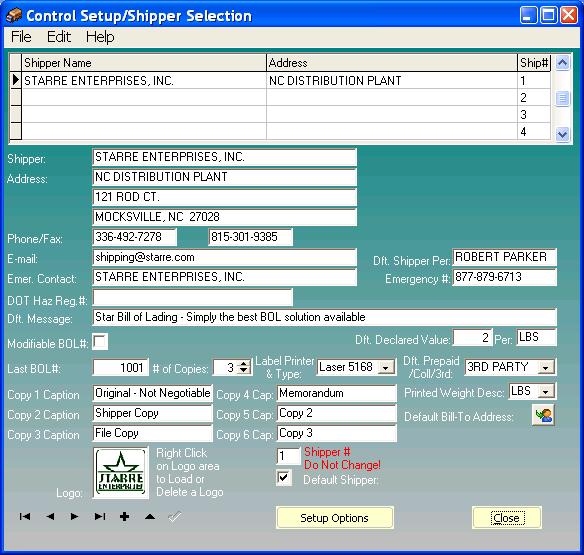Go to first shipper record
The height and width of the screenshot is (555, 584).
coord(25,516)
